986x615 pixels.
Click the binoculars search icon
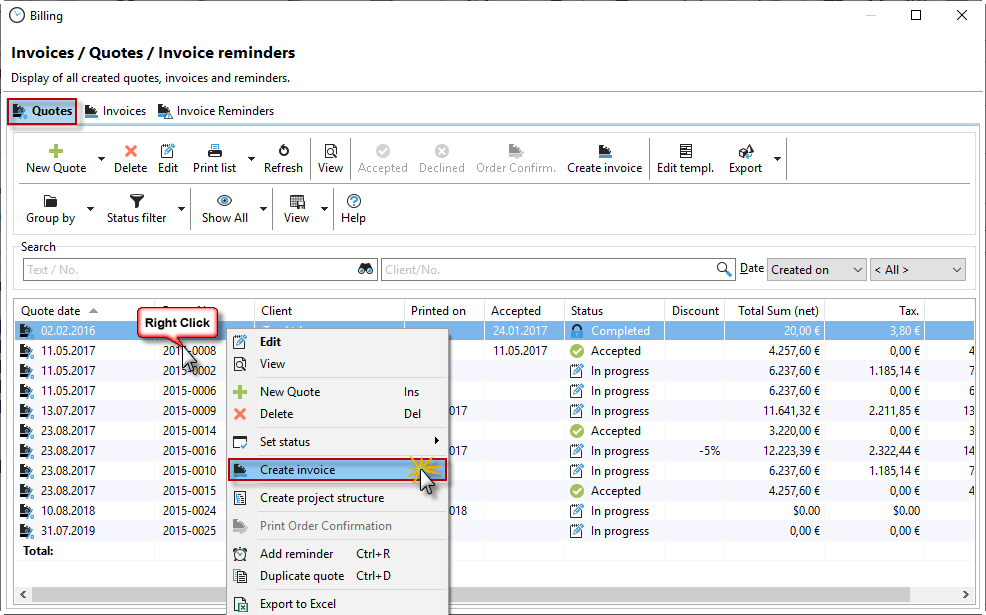(x=366, y=269)
